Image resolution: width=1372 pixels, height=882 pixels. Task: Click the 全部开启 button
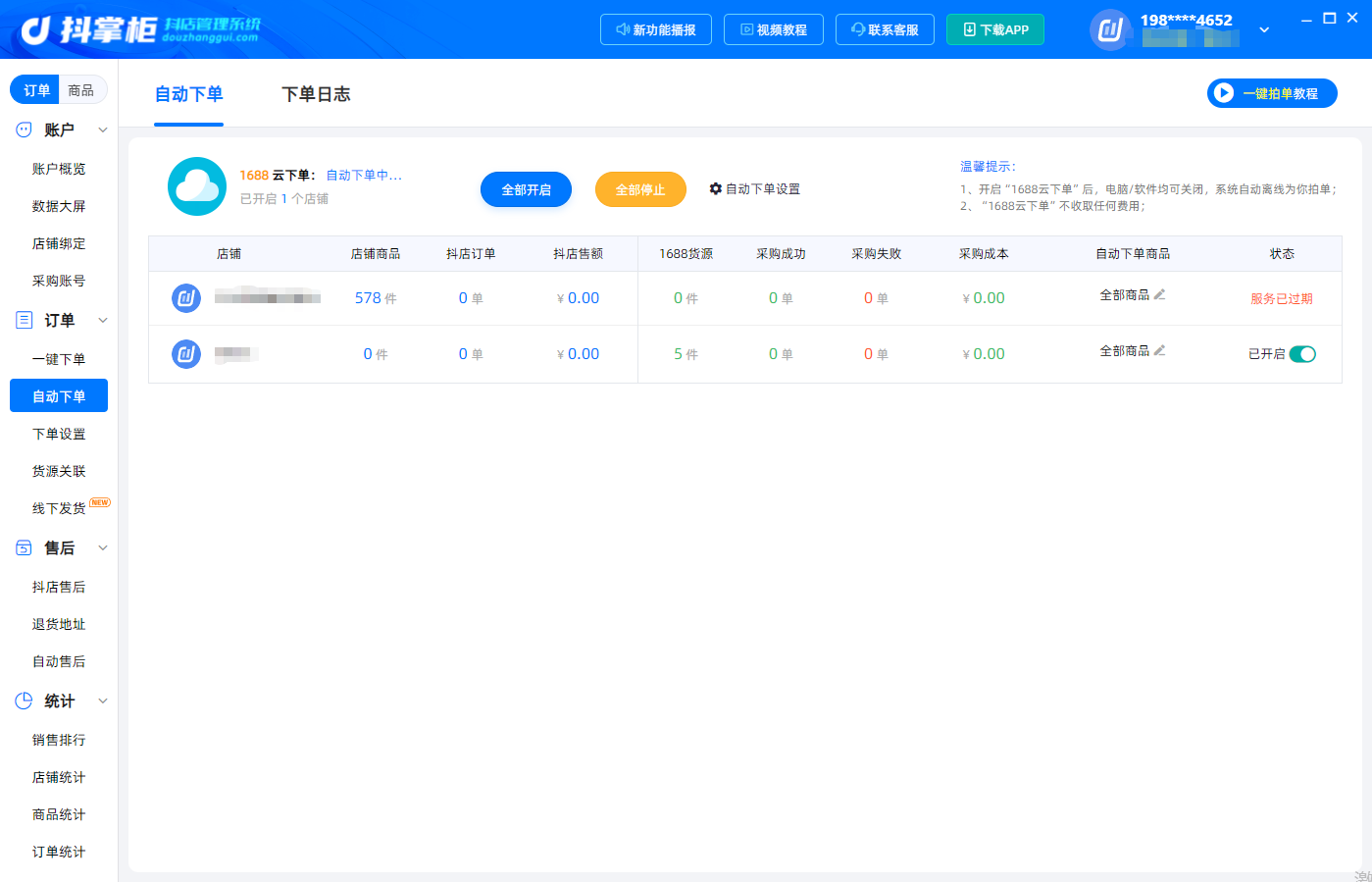(x=526, y=189)
